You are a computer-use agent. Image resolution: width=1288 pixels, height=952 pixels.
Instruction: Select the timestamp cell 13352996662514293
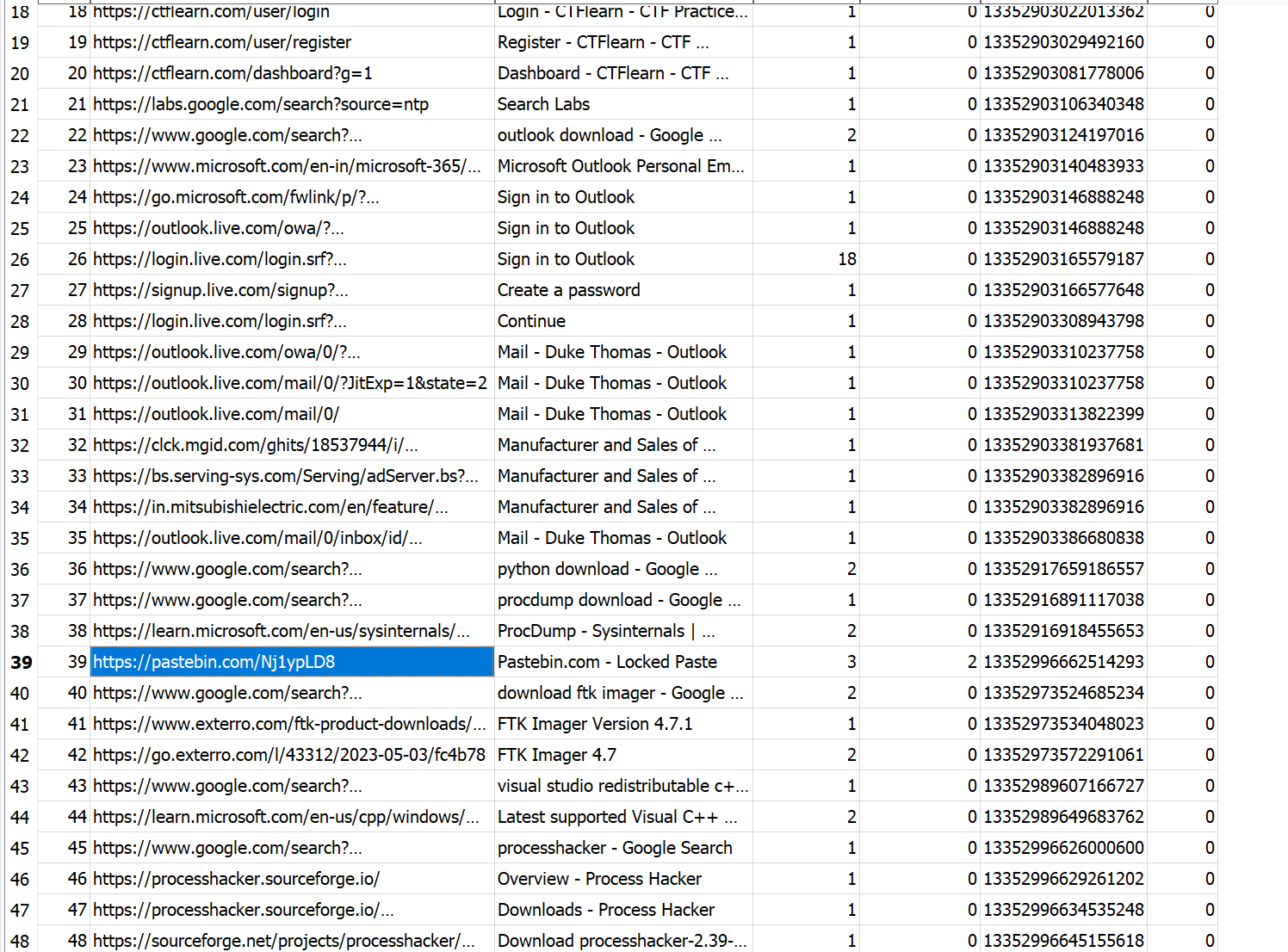pyautogui.click(x=1063, y=662)
